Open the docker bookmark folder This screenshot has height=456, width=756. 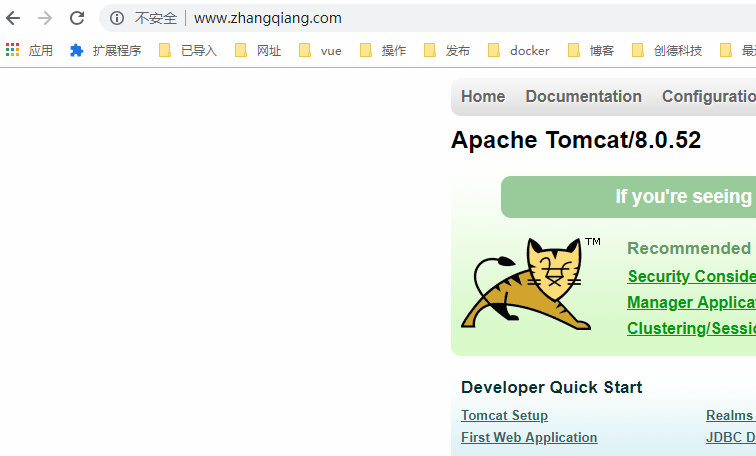[x=518, y=50]
